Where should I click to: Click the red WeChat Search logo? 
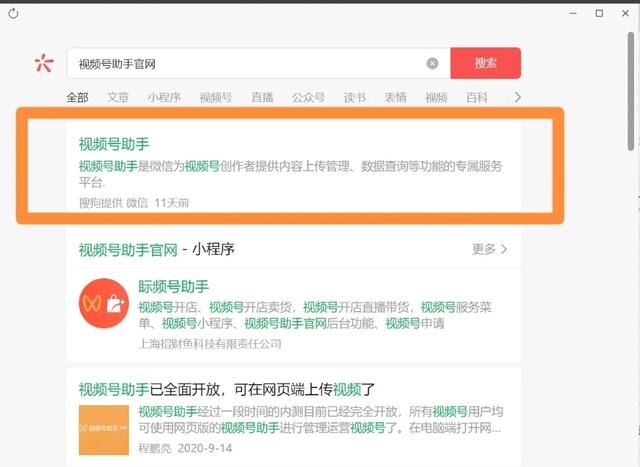pyautogui.click(x=44, y=63)
